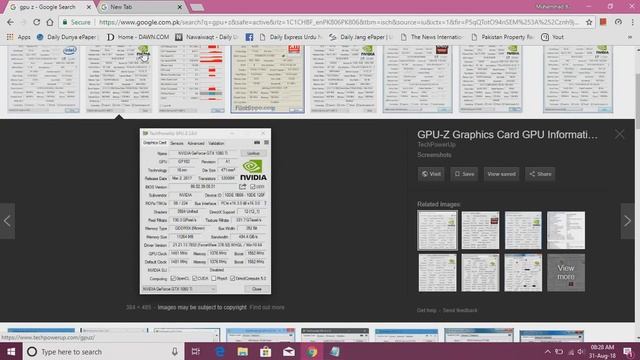Go to next image arrow
Image resolution: width=640 pixels, height=360 pixels.
click(627, 221)
